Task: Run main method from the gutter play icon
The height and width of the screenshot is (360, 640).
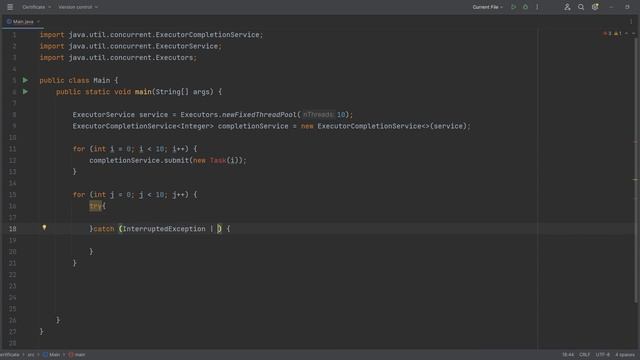Action: (25, 92)
